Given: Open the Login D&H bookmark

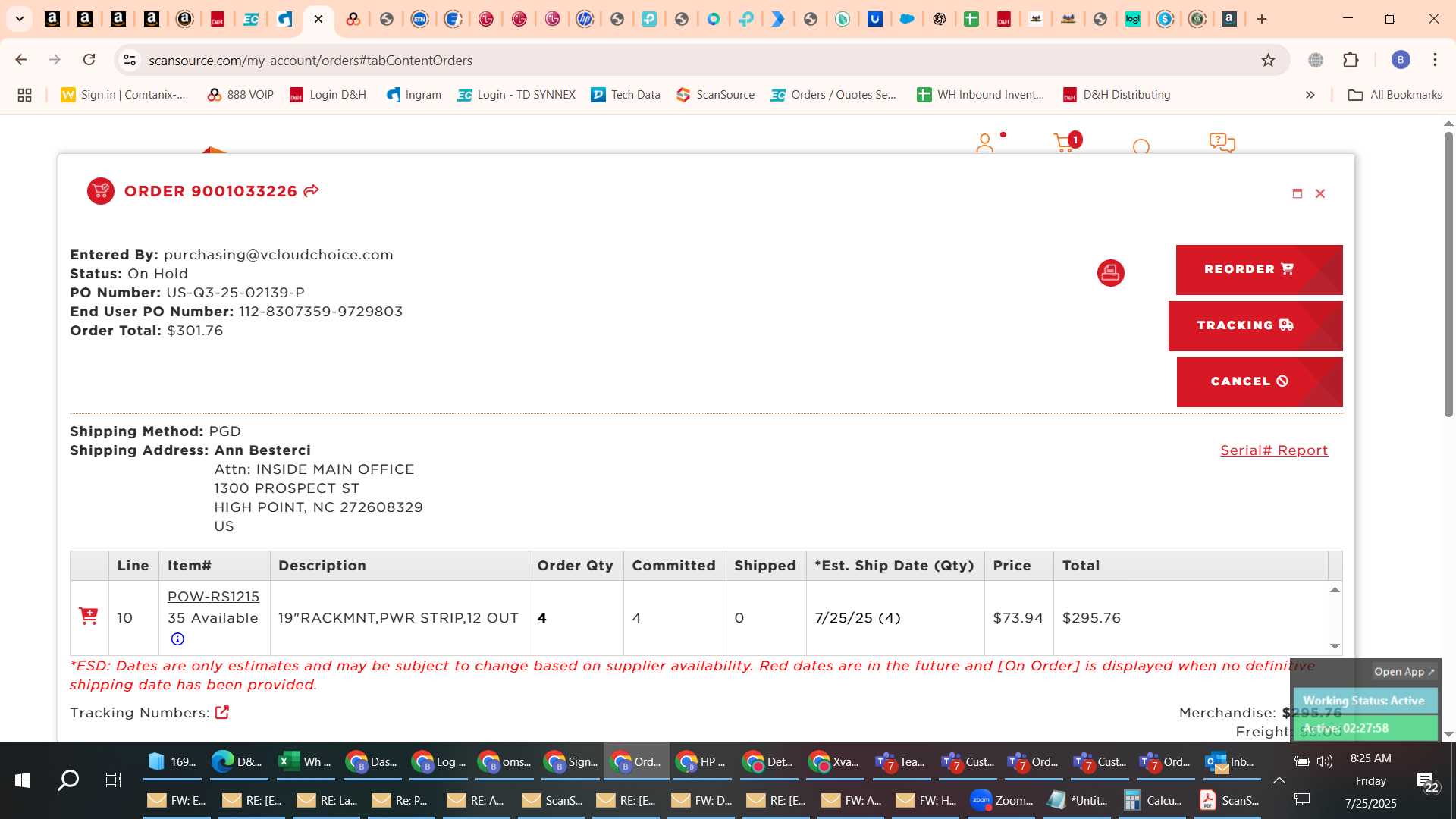Looking at the screenshot, I should [x=328, y=95].
